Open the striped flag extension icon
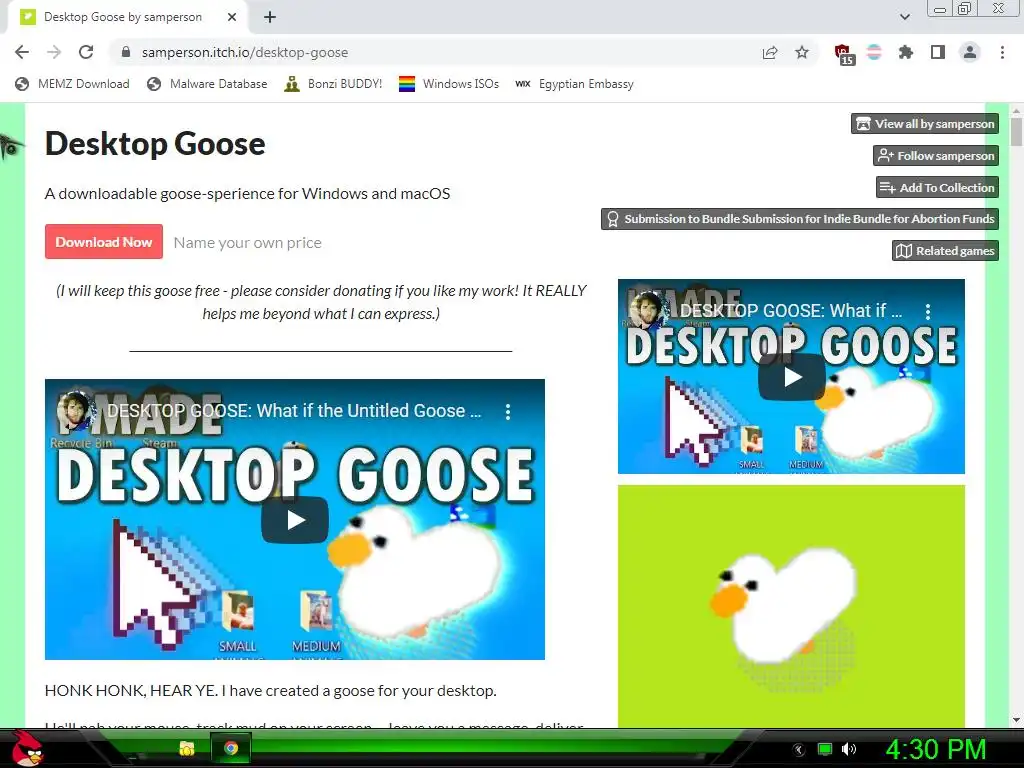 click(x=874, y=52)
